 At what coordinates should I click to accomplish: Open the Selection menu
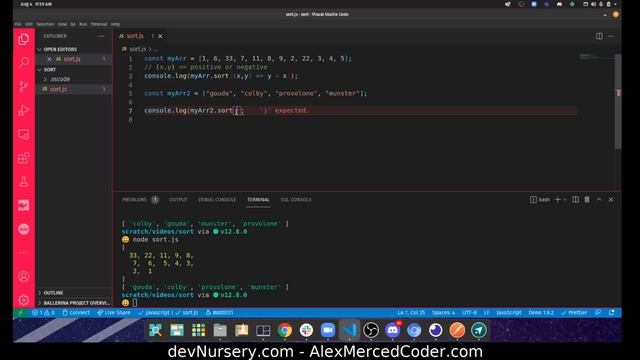45,24
